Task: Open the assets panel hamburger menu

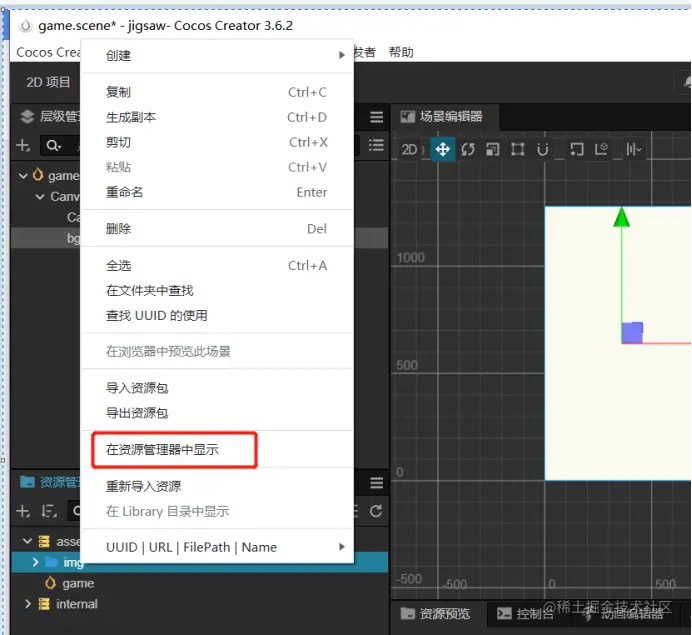Action: (376, 483)
